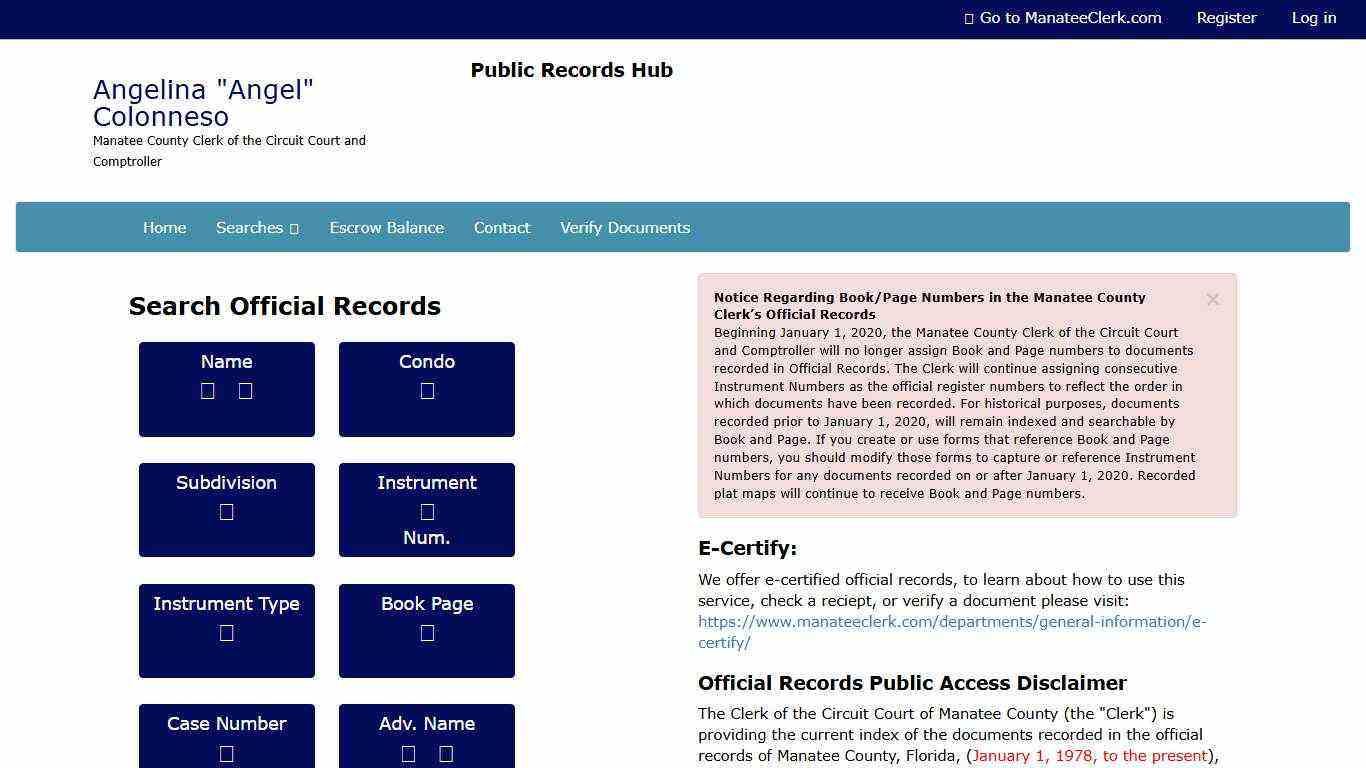Select the second icon in the Name tile
The image size is (1366, 768).
pyautogui.click(x=245, y=391)
